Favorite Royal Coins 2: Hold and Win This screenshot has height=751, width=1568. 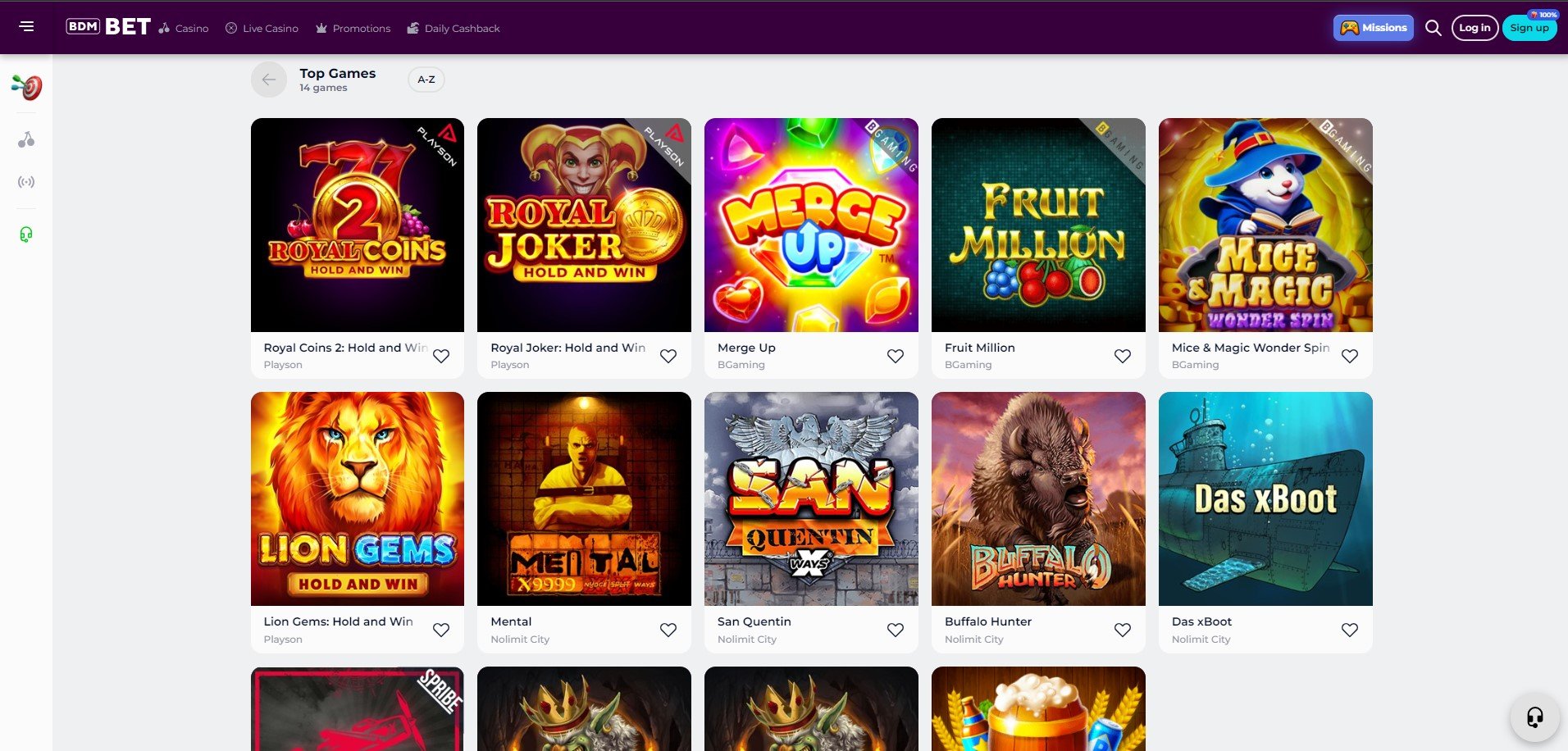[x=441, y=356]
